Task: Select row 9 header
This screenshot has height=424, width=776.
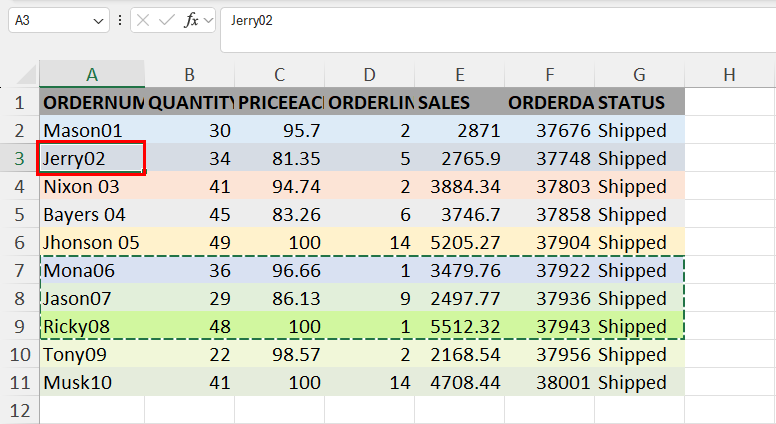Action: point(19,326)
